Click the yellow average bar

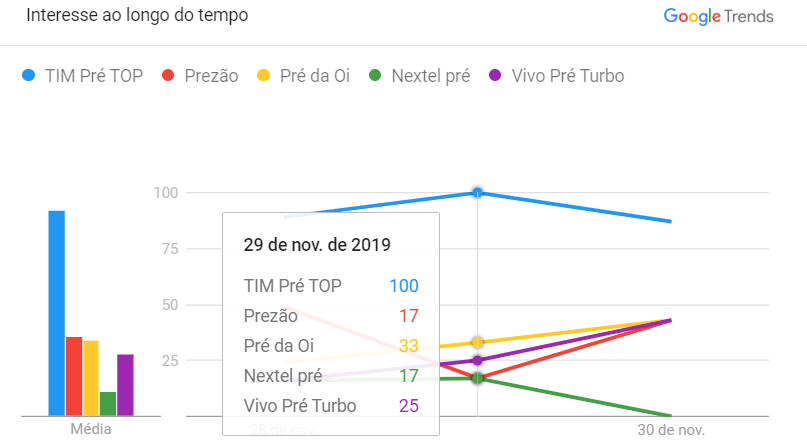point(91,377)
